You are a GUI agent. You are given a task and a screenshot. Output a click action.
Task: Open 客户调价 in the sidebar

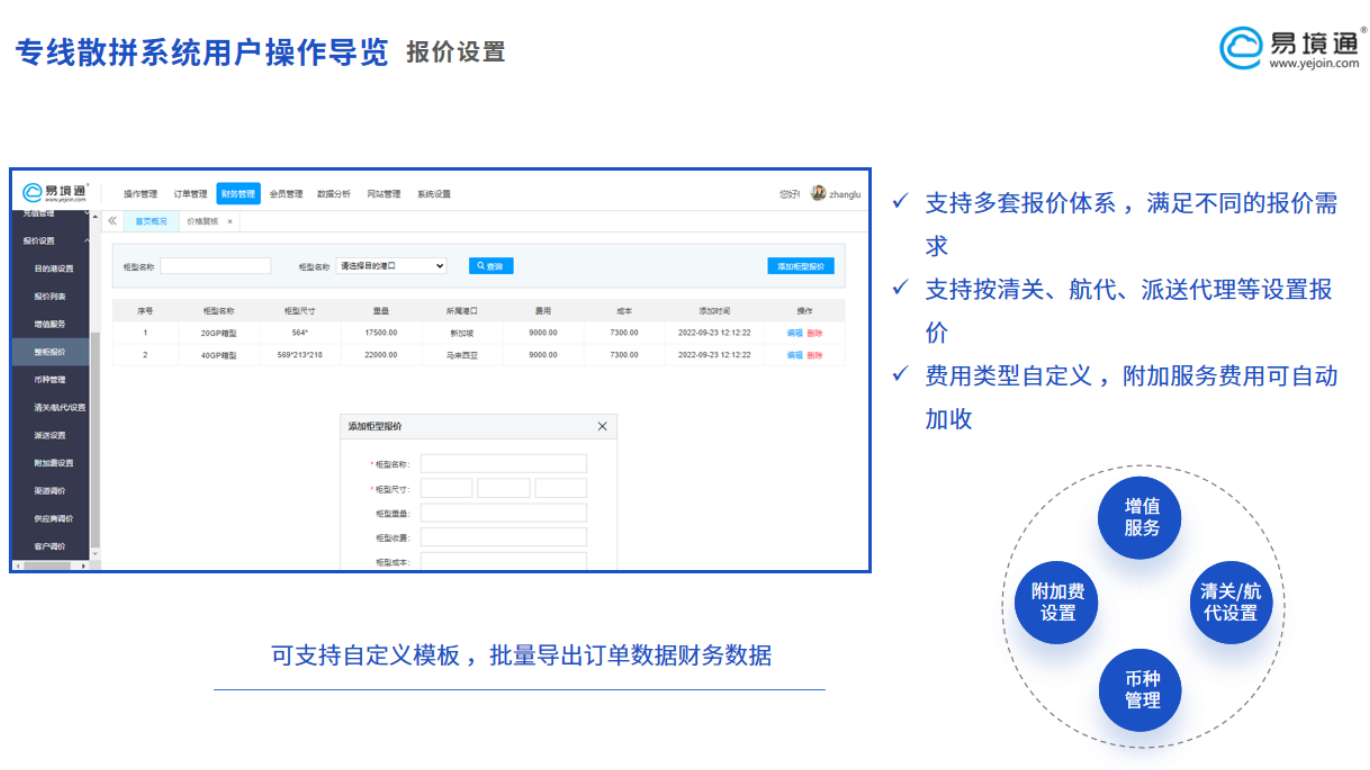point(49,546)
